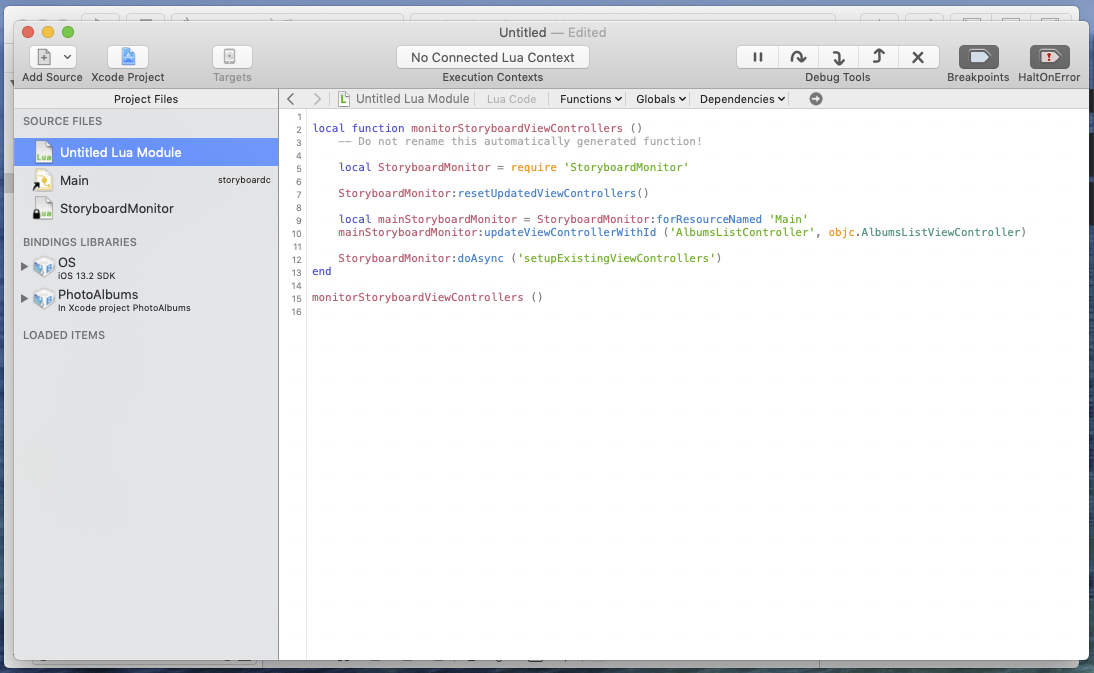
Task: Click the Stop debugging X icon
Action: 918,57
